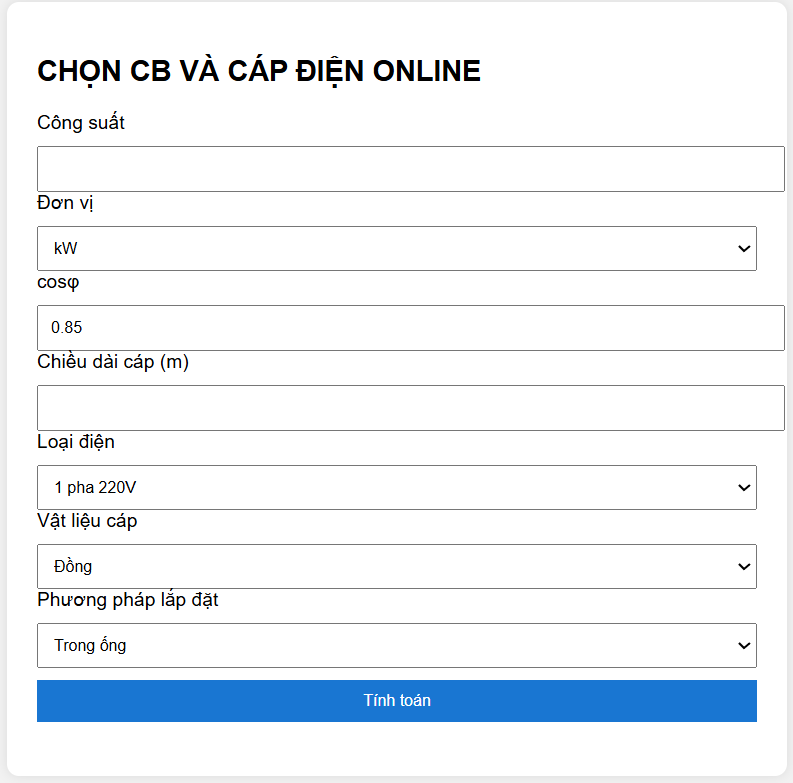The image size is (793, 783).
Task: Click the chevron arrow beside Trong ống
Action: (x=743, y=645)
